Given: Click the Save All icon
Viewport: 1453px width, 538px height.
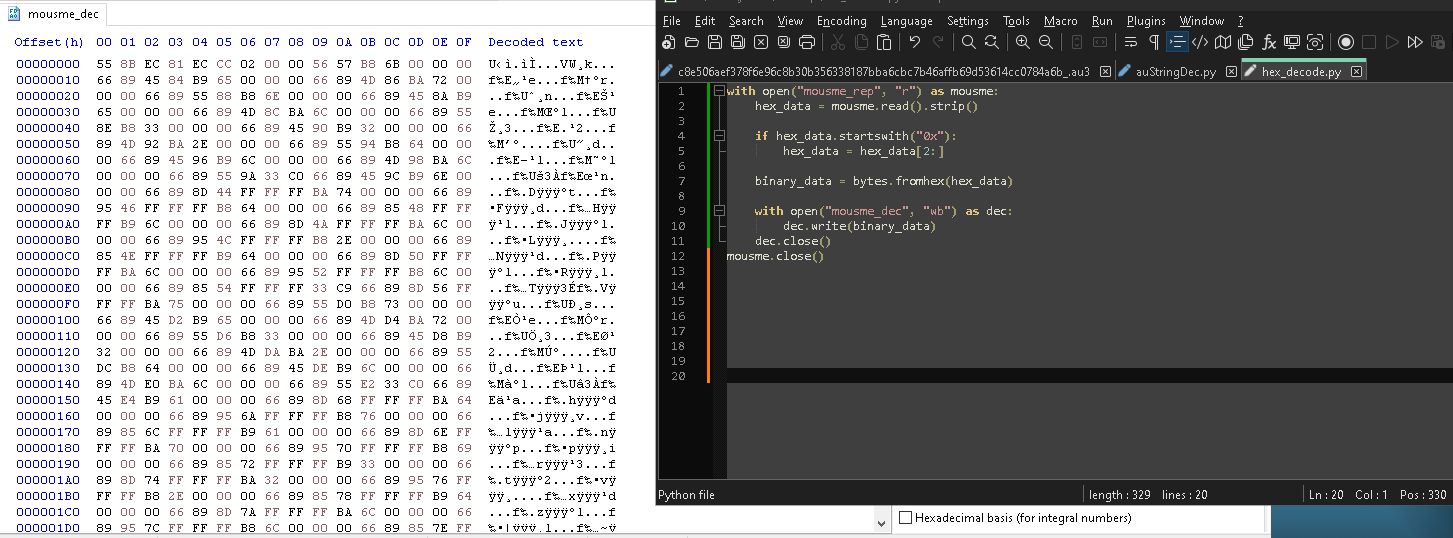Looking at the screenshot, I should click(x=737, y=42).
